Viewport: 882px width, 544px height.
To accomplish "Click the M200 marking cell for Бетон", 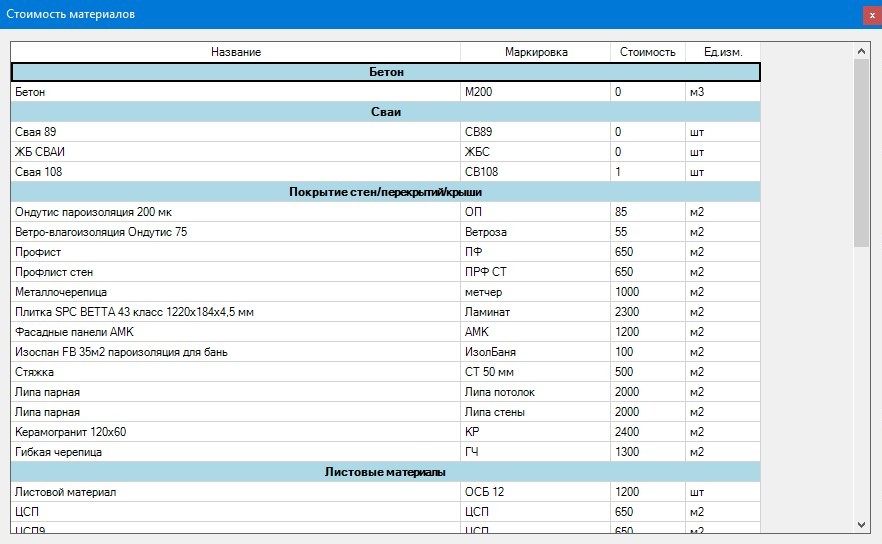I will 535,92.
